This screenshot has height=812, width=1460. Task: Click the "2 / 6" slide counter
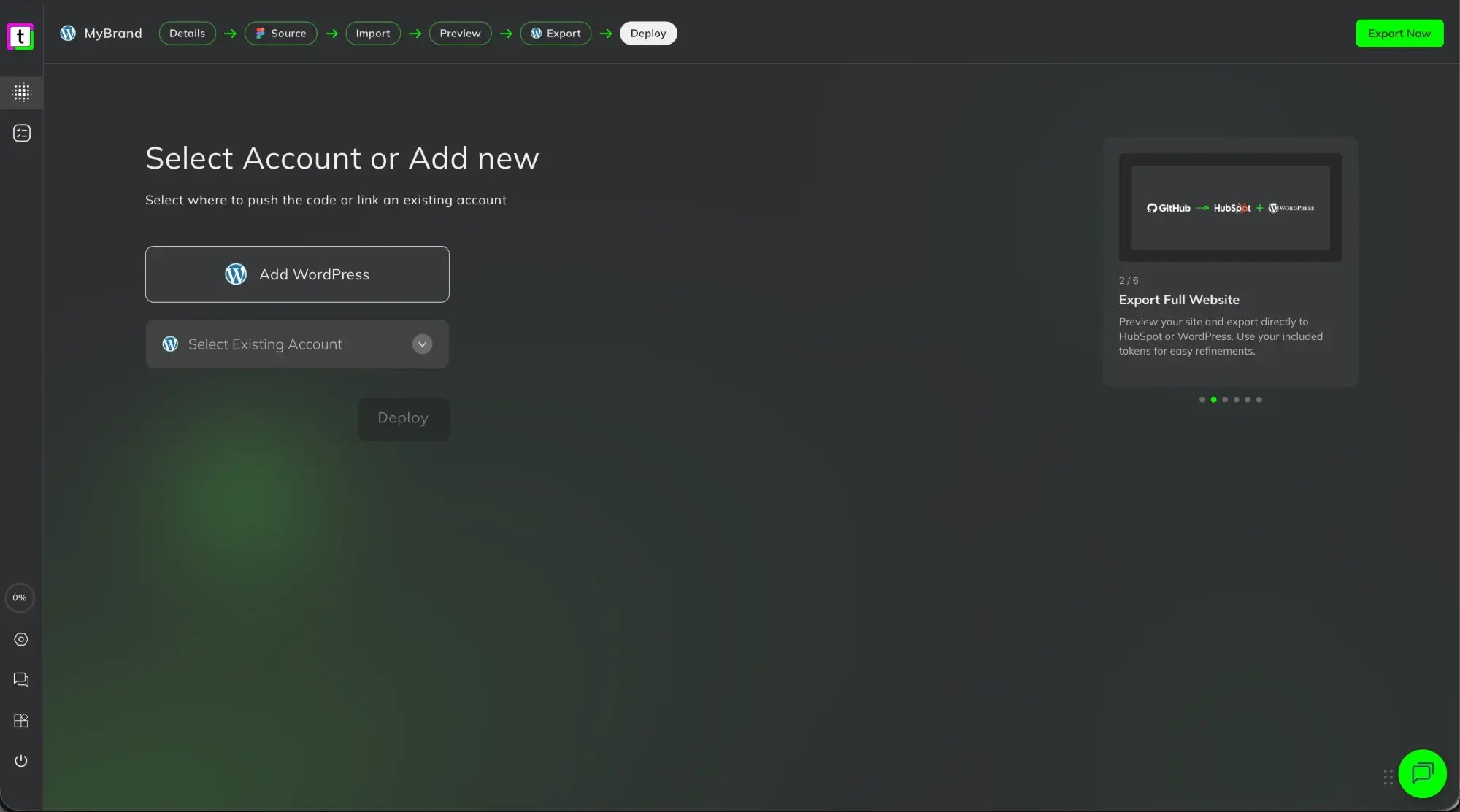(x=1129, y=280)
